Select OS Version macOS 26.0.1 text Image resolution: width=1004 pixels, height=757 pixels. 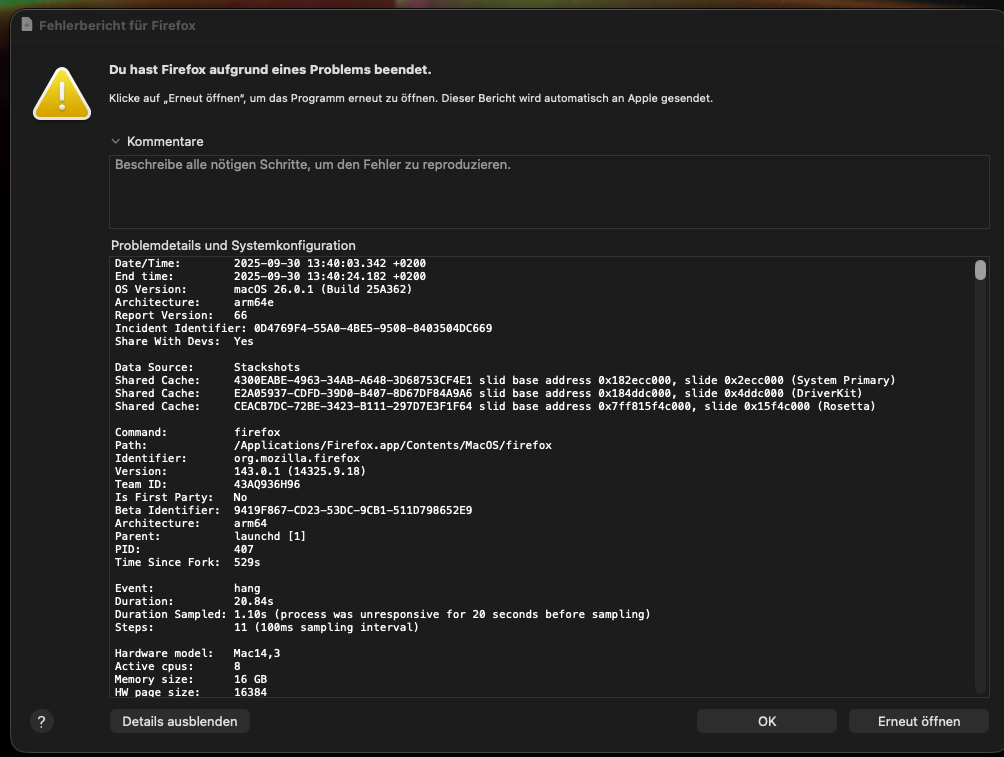(323, 289)
